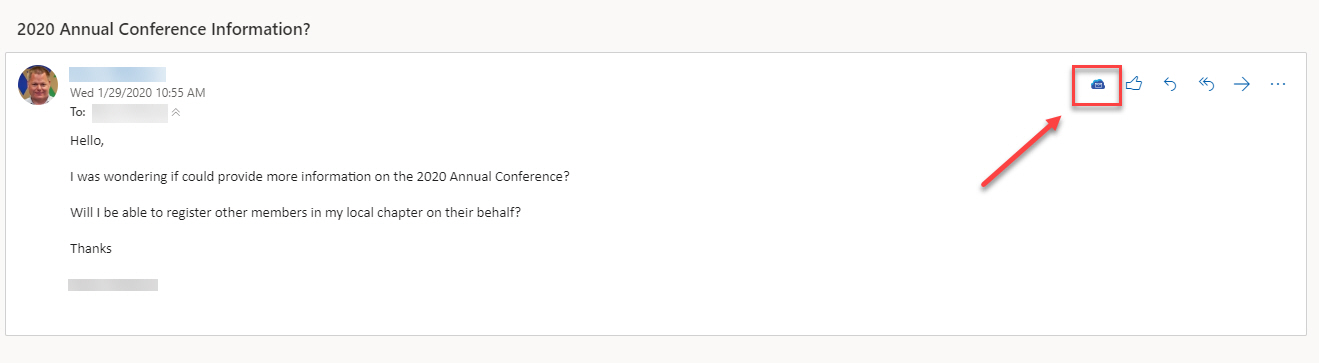Click the To: label
This screenshot has width=1319, height=363.
pyautogui.click(x=77, y=113)
